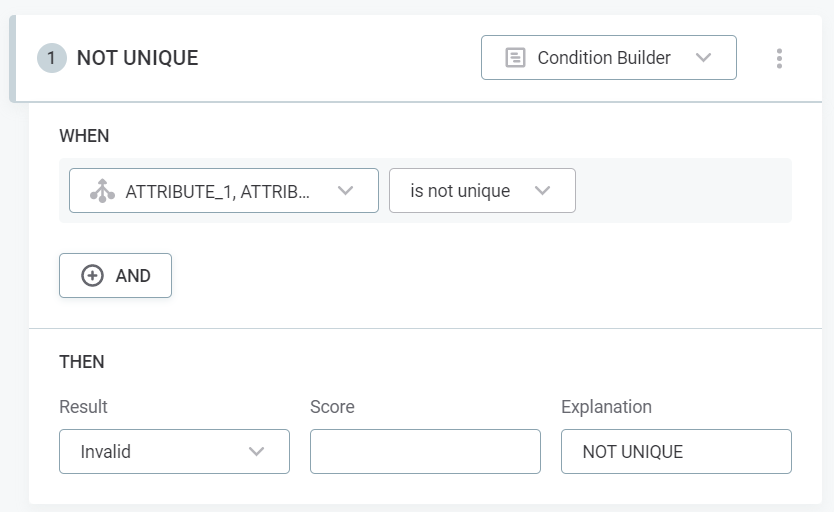Viewport: 834px width, 512px height.
Task: Click the chevron beside "is not unique"
Action: click(x=543, y=191)
